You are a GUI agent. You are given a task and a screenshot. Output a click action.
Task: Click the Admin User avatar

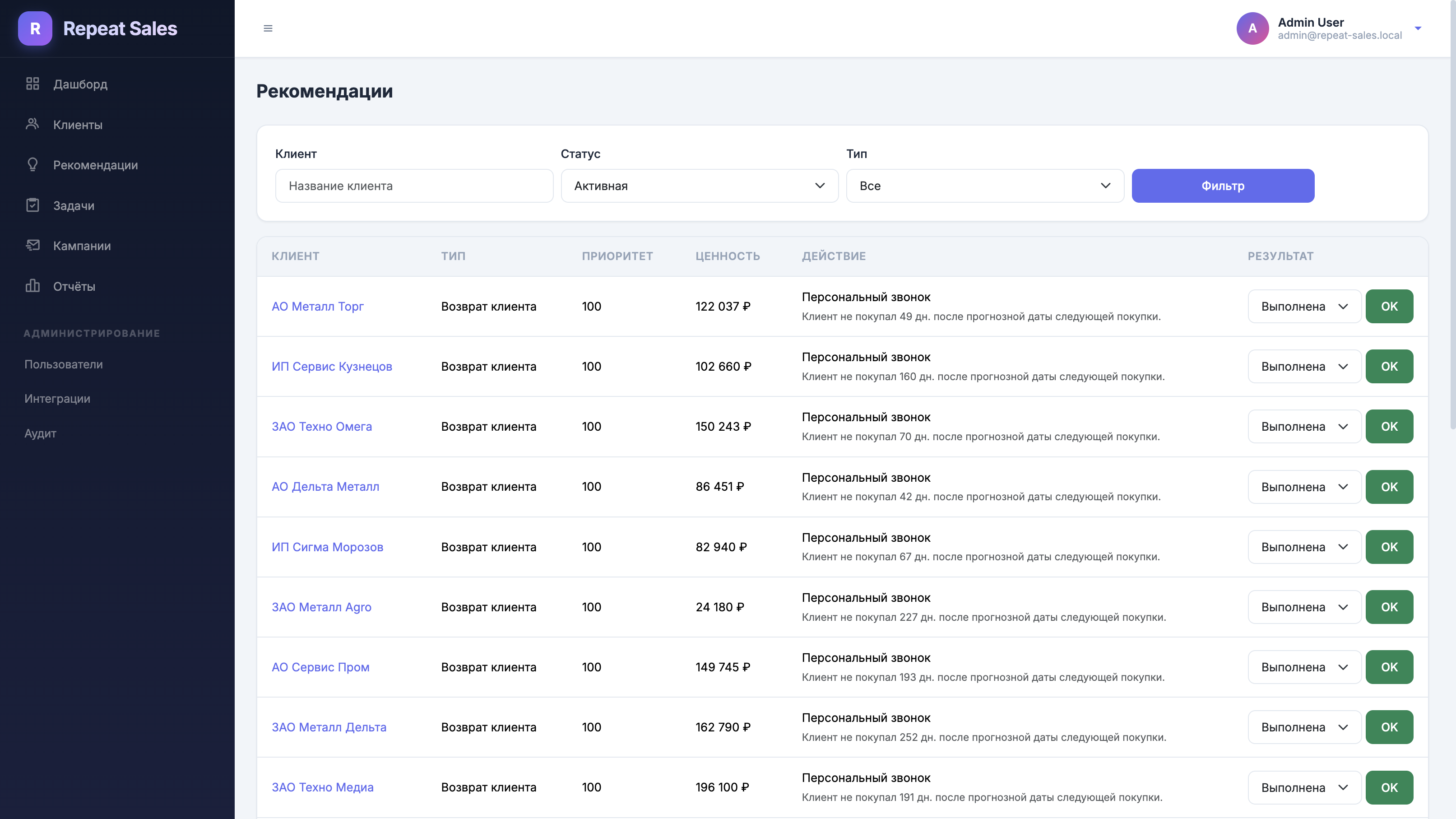coord(1252,28)
